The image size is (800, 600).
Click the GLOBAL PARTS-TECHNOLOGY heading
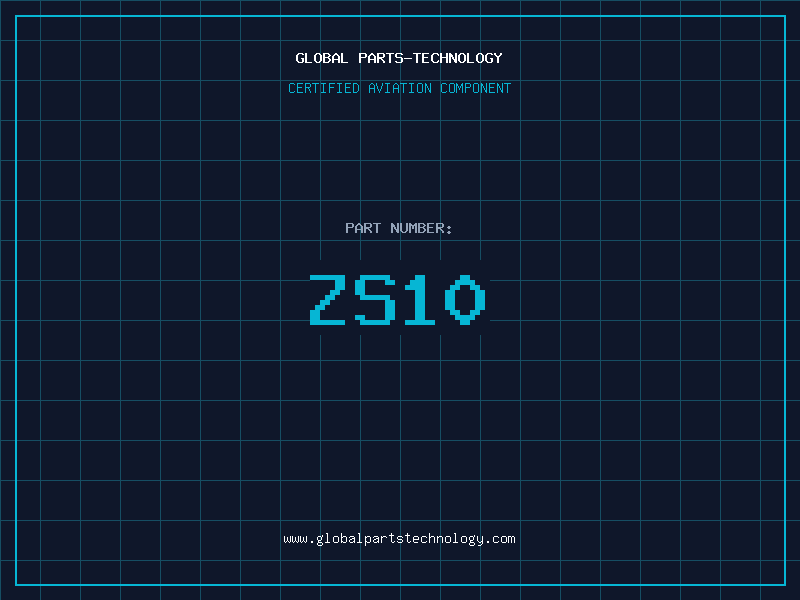[x=399, y=58]
